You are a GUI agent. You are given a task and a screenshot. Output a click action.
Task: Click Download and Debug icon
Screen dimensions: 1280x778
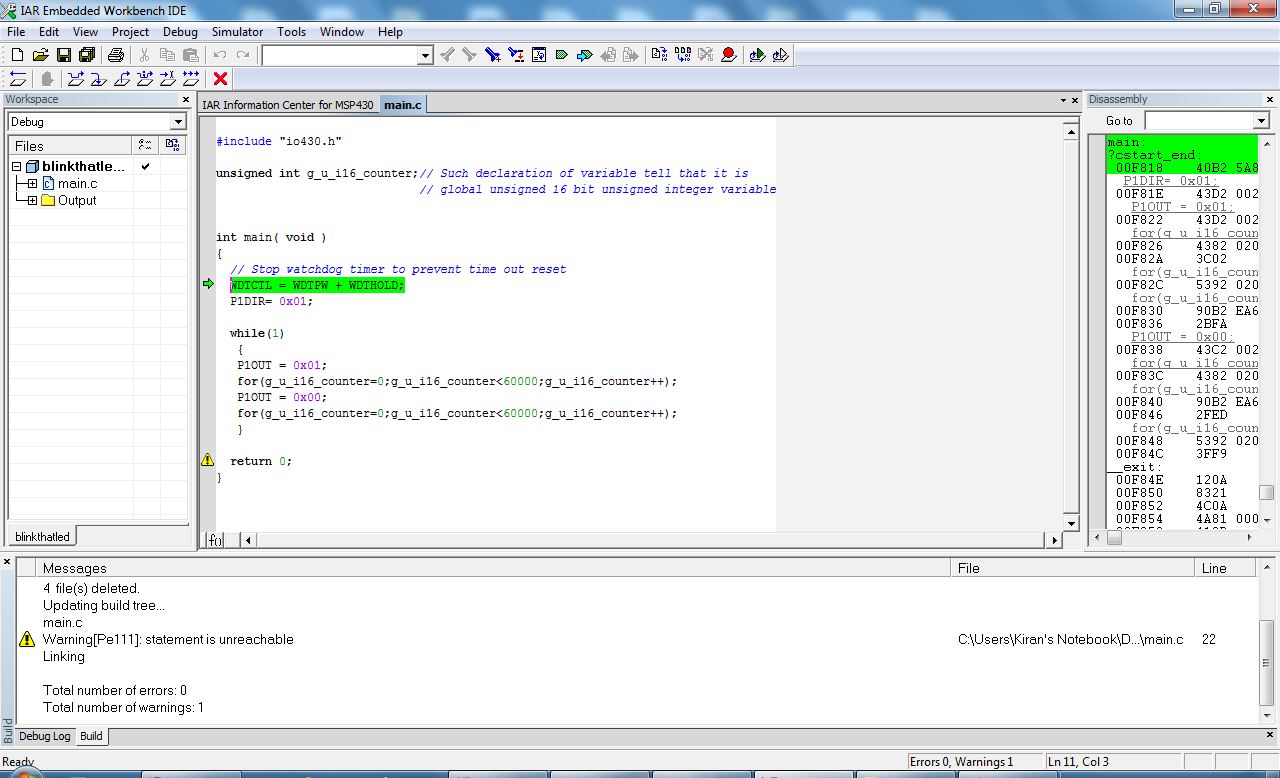(757, 55)
